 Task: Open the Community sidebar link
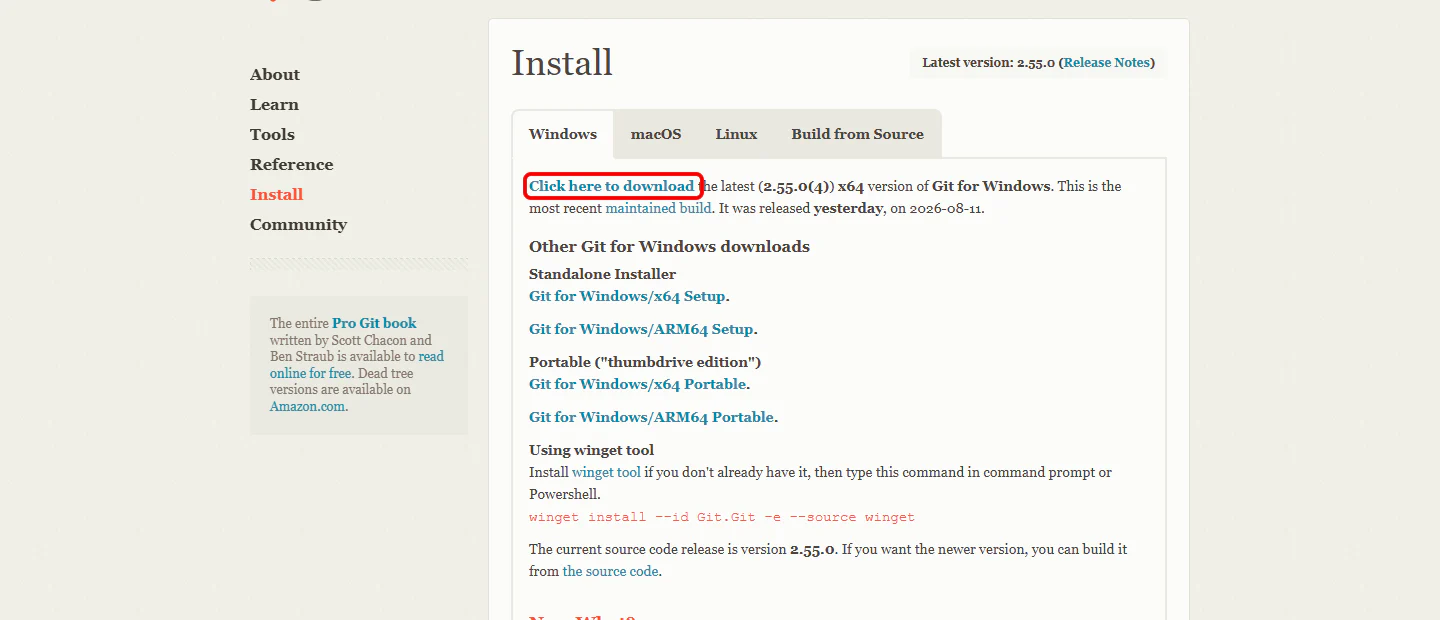[298, 225]
